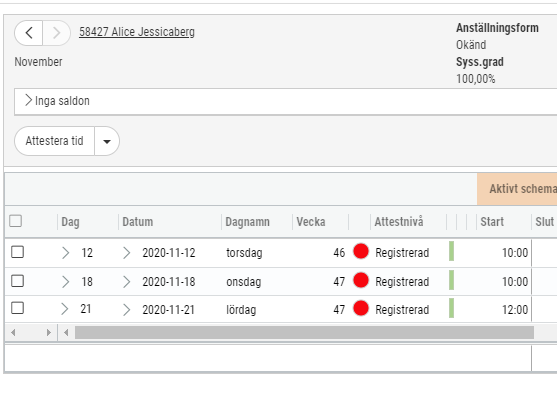Screen dimensions: 557x405
Task: Go to next employee with right arrow
Action: pyautogui.click(x=56, y=33)
